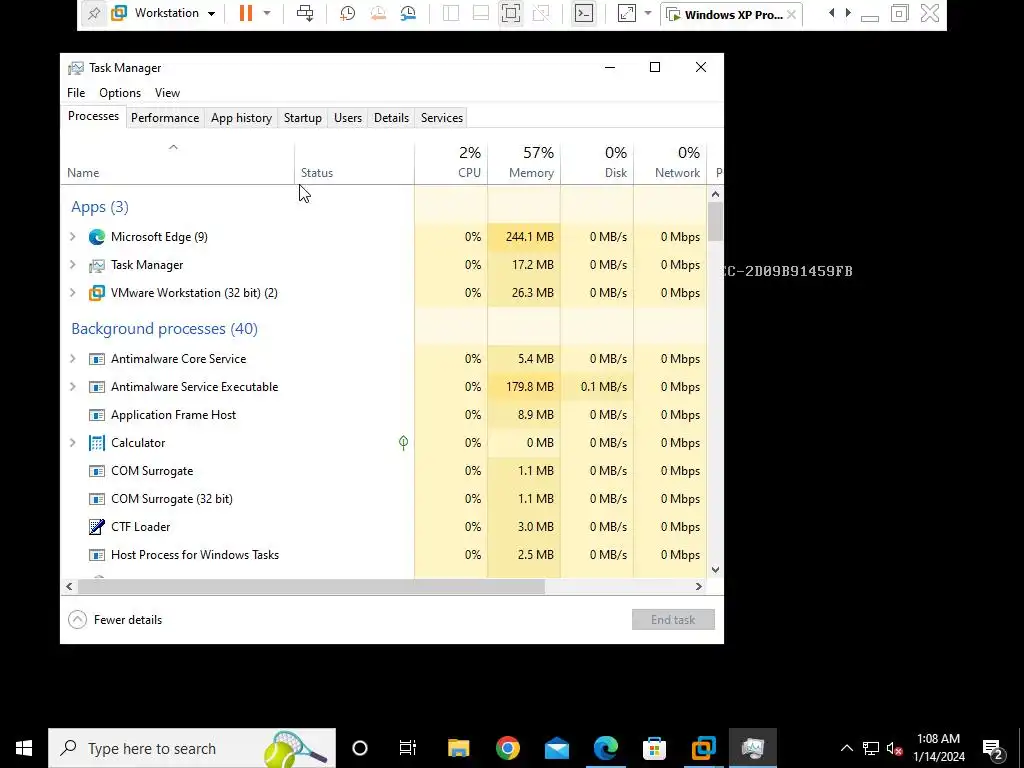Switch to the Users tab

[347, 118]
